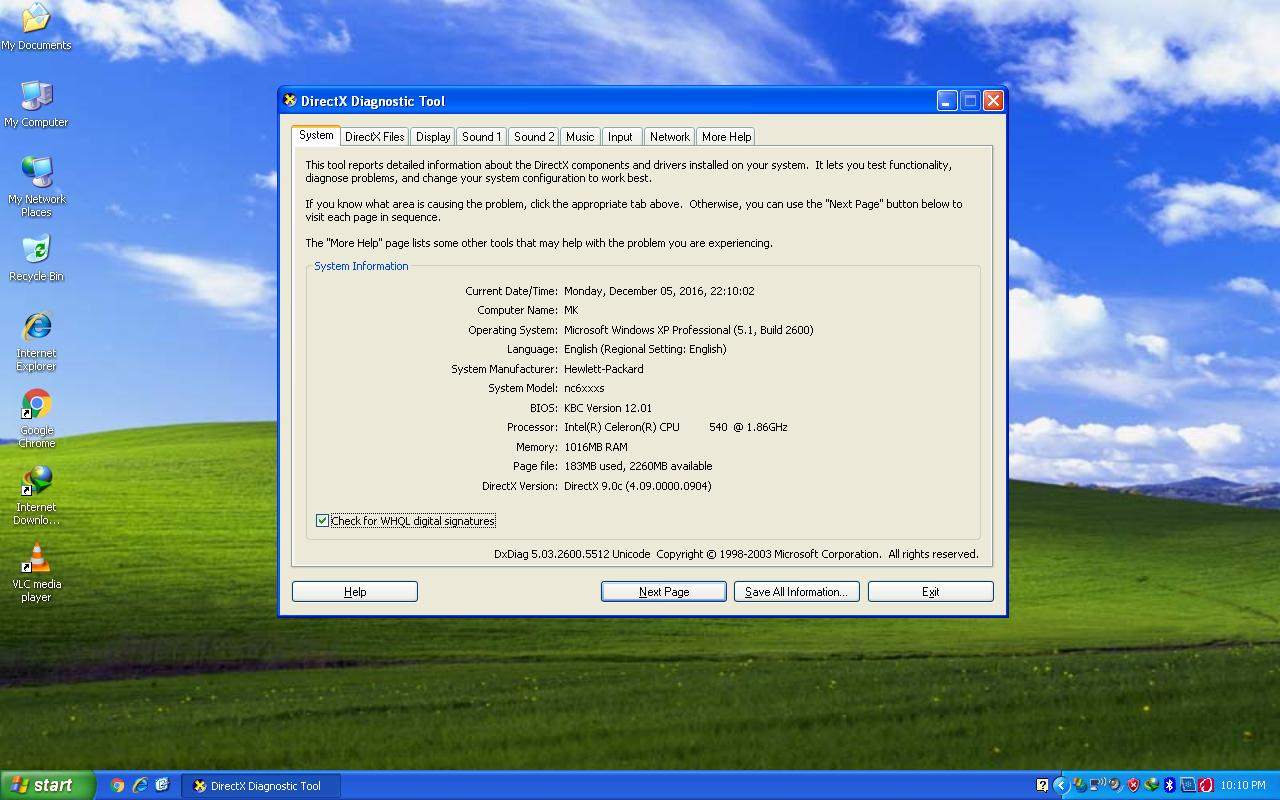Expand hidden system tray icons arrow

1061,785
